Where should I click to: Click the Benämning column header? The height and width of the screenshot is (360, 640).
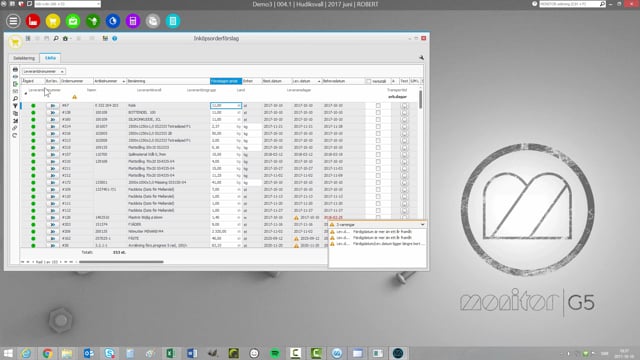pyautogui.click(x=168, y=81)
